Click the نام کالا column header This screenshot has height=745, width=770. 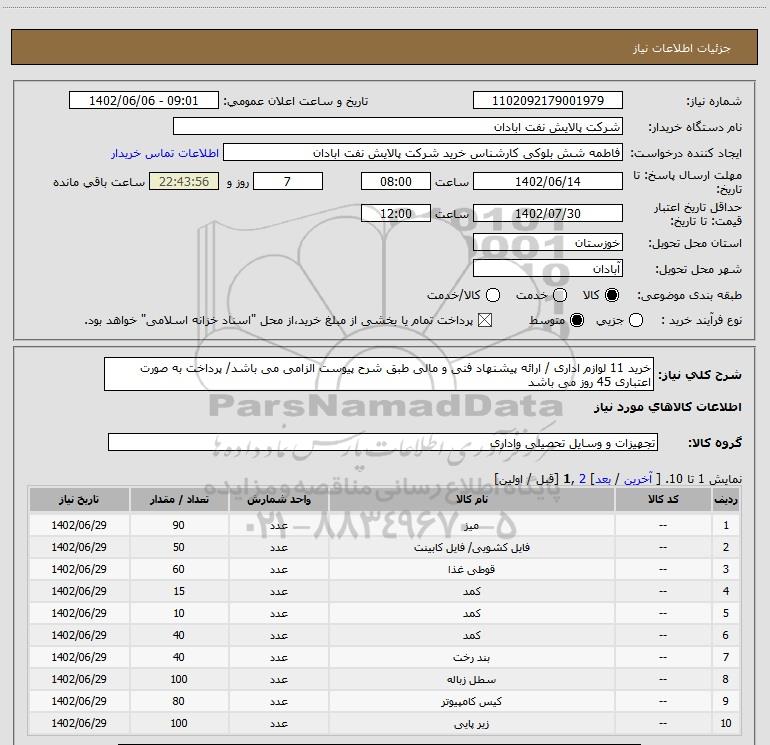471,499
